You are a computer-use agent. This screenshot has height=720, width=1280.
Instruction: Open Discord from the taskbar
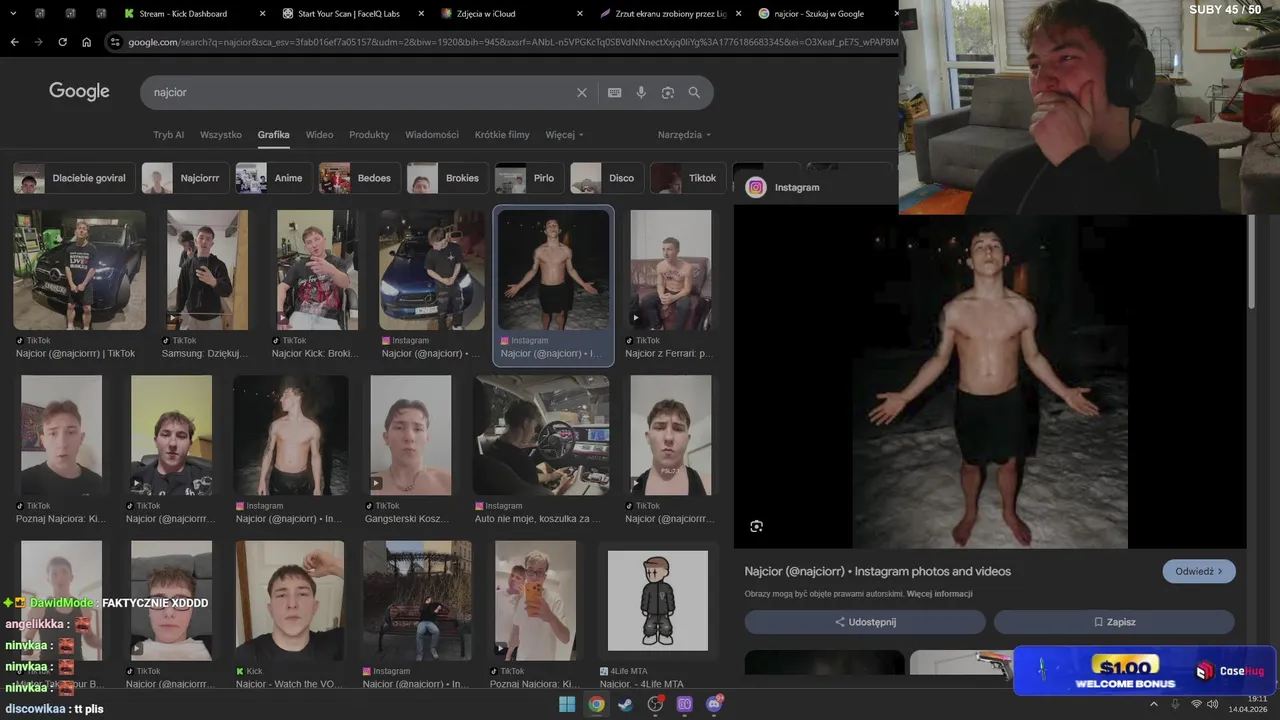(x=714, y=704)
